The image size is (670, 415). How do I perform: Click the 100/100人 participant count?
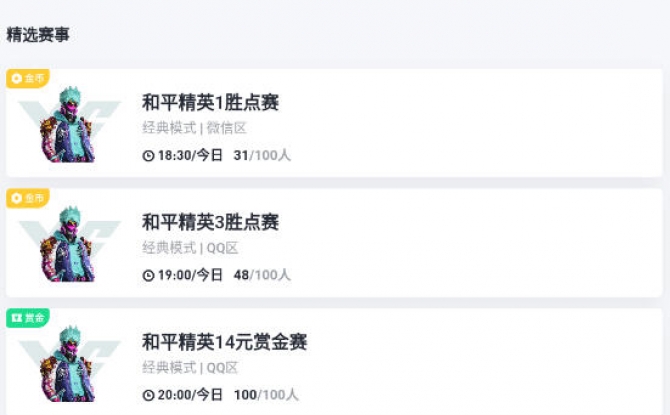coord(266,394)
